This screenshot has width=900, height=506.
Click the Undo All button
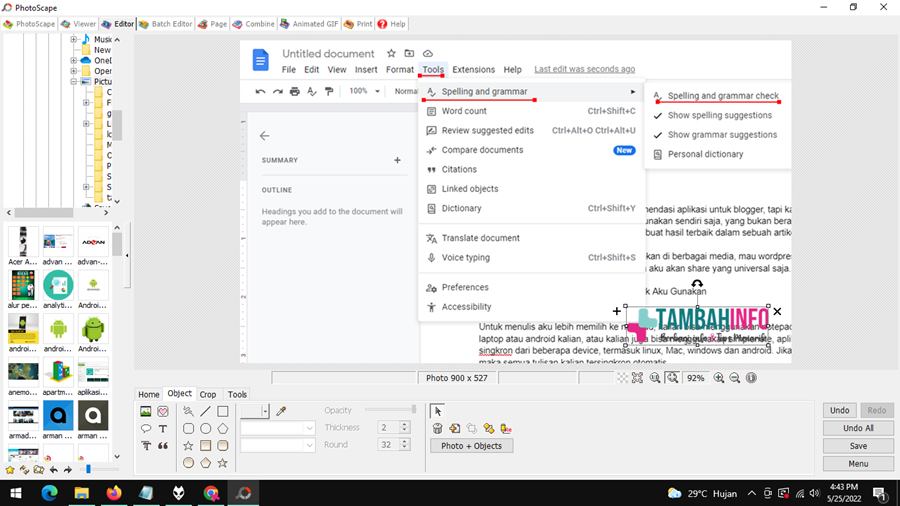tap(858, 428)
